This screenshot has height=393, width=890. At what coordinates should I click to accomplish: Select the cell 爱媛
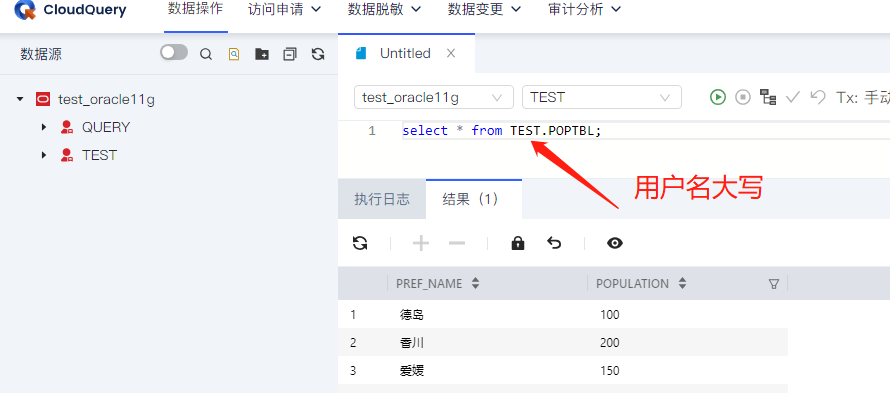[x=412, y=371]
